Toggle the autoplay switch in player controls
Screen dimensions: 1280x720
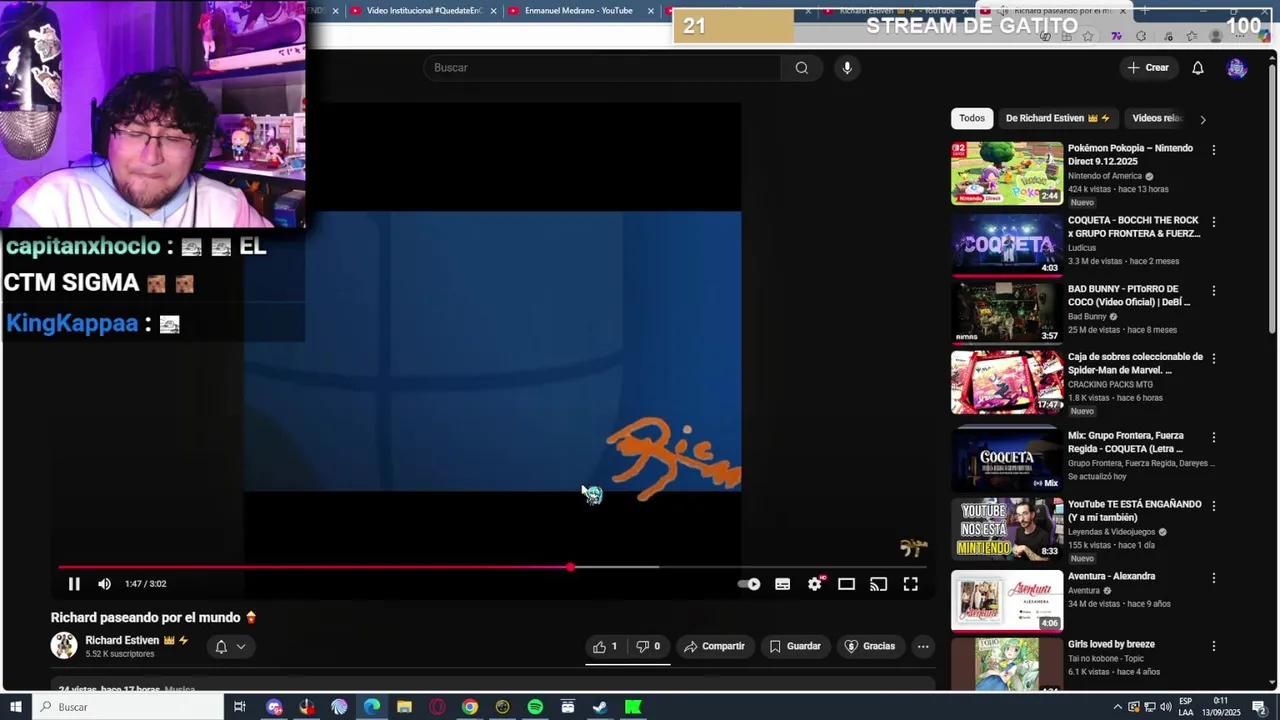click(749, 584)
